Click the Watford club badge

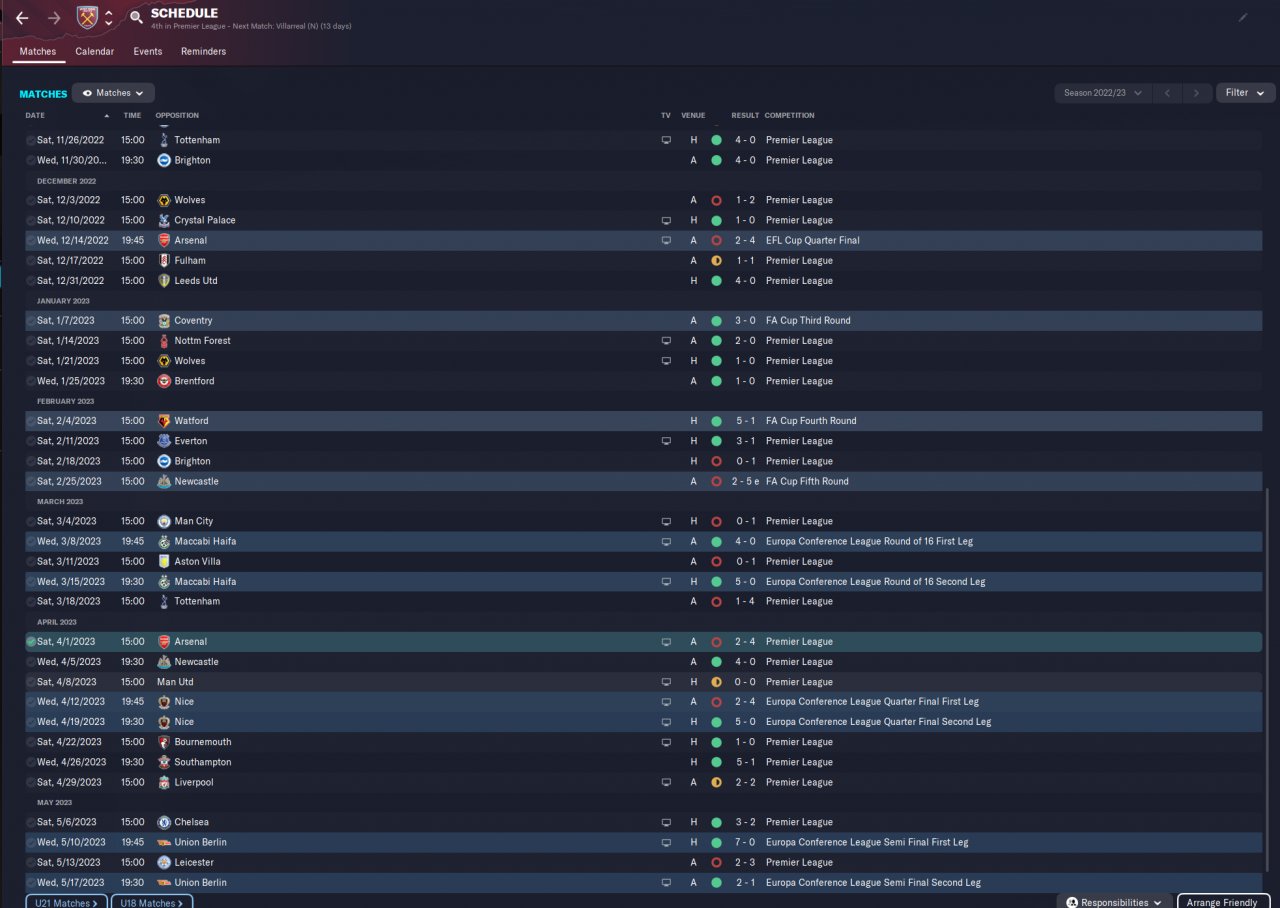164,421
